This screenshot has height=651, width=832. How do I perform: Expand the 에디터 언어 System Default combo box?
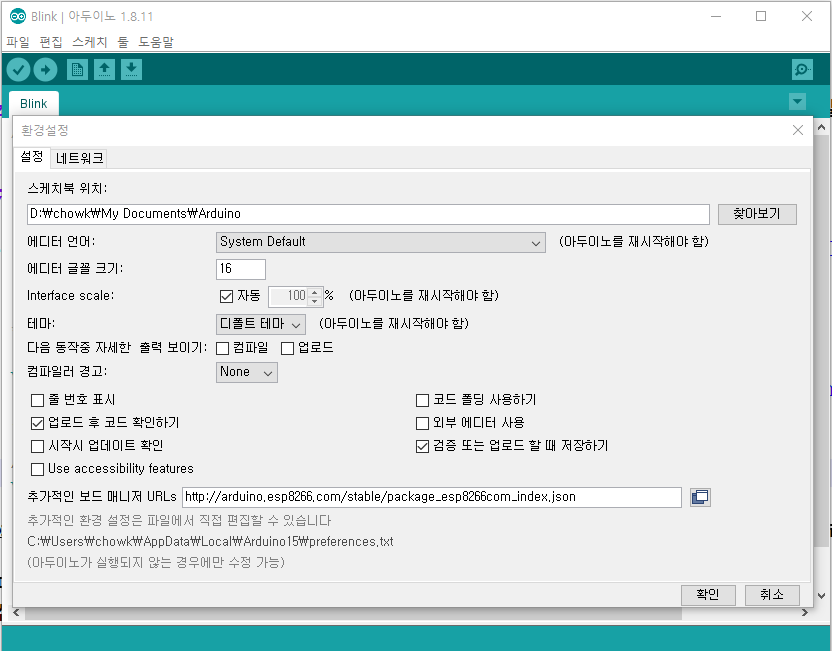point(380,242)
